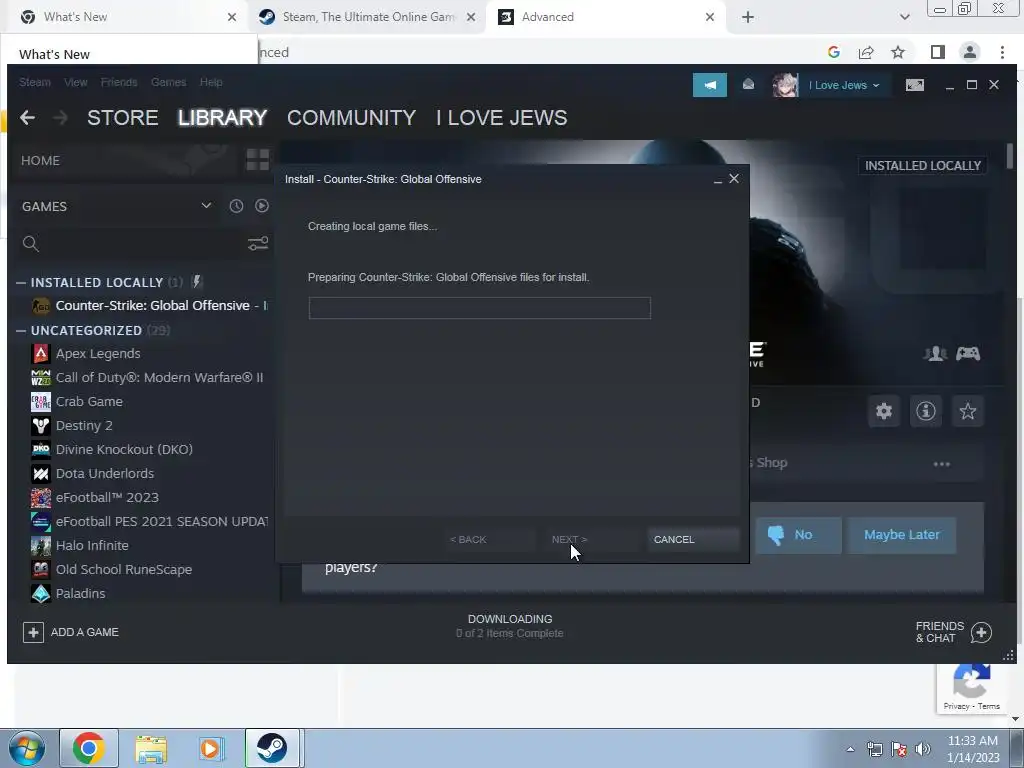Screen dimensions: 1024x768
Task: Click the dynamic collection lightning icon
Action: 196,282
